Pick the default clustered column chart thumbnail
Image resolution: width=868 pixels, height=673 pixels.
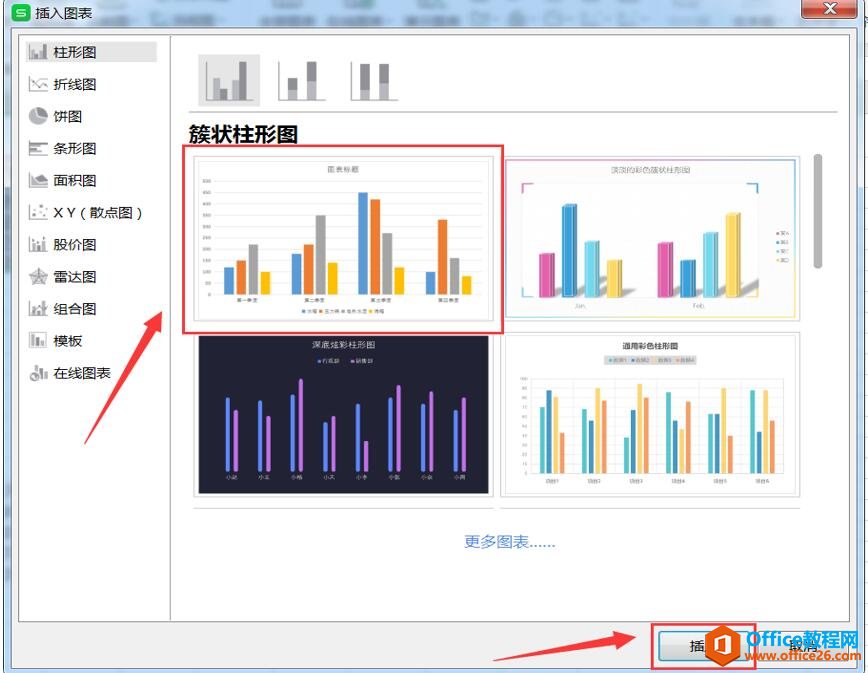coord(343,240)
